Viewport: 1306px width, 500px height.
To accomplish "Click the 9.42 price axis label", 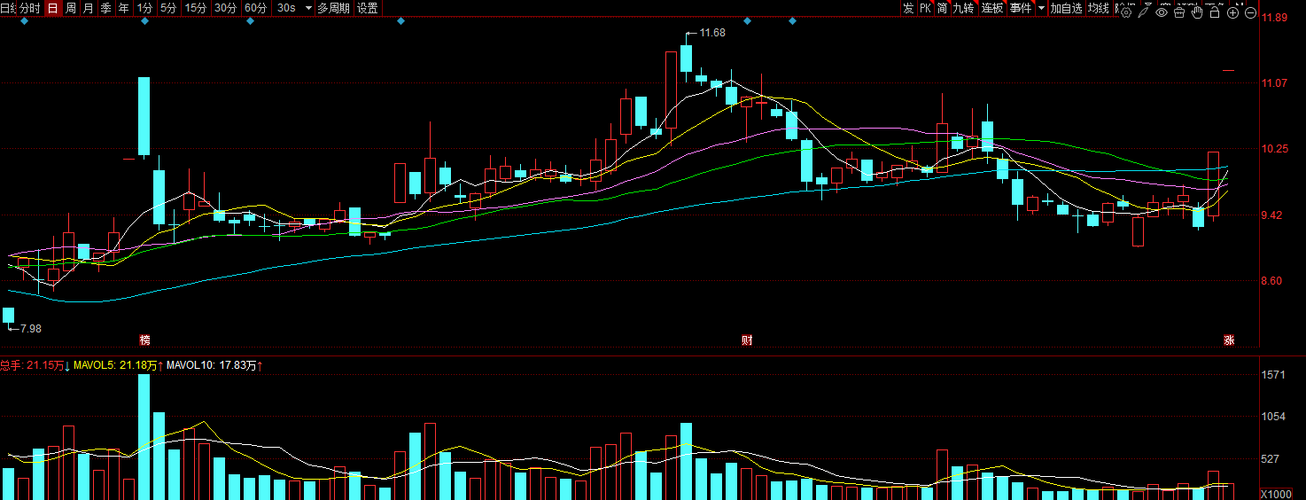I will coord(1273,215).
